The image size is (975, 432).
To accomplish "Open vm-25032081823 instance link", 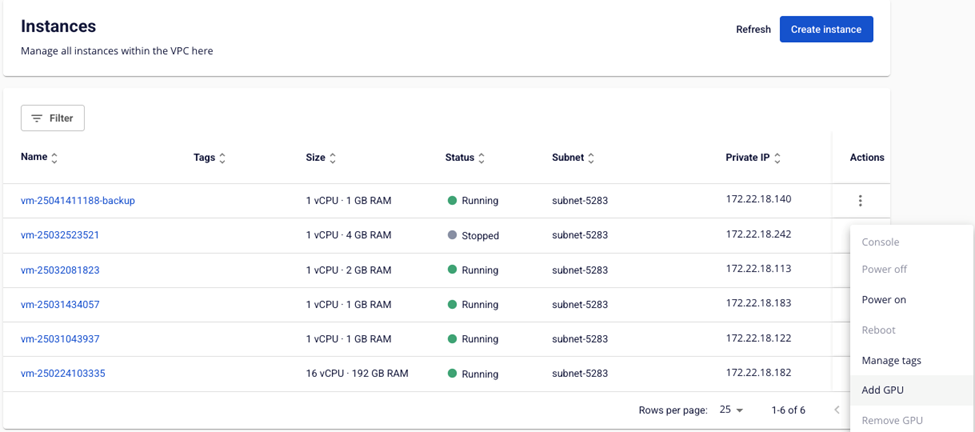I will point(60,270).
